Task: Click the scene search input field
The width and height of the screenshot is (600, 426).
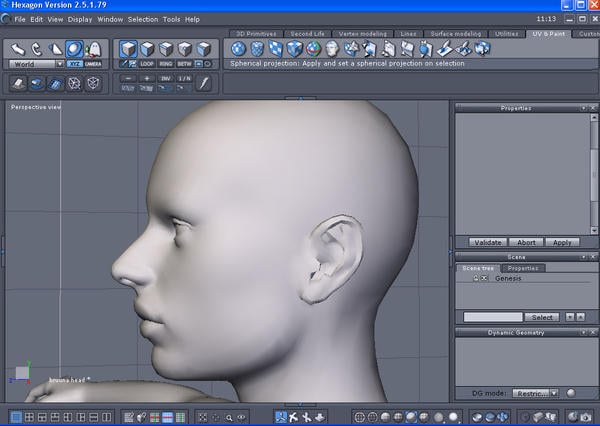Action: click(493, 317)
